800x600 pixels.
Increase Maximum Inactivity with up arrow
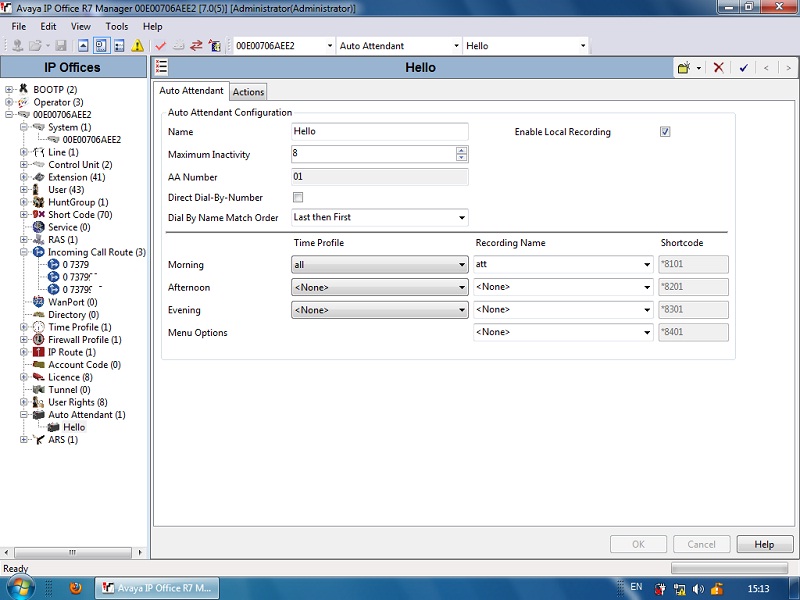coord(461,151)
